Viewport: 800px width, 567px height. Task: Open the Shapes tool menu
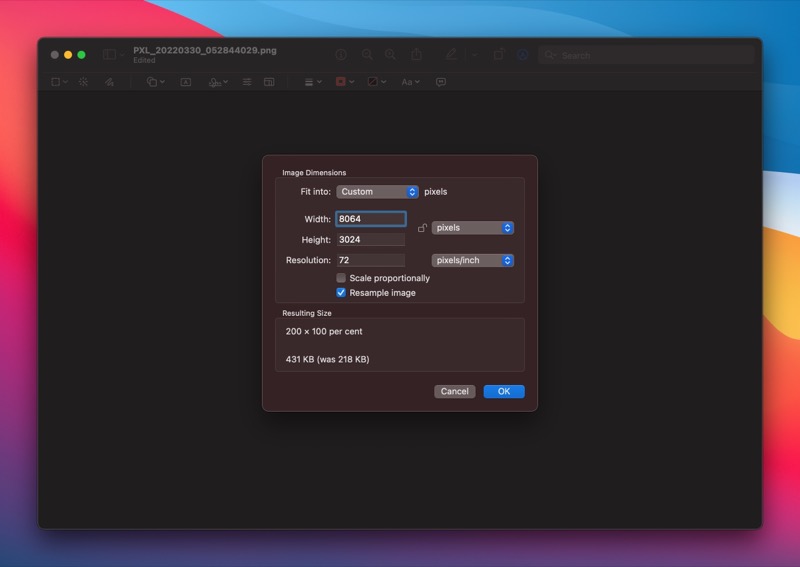[155, 82]
